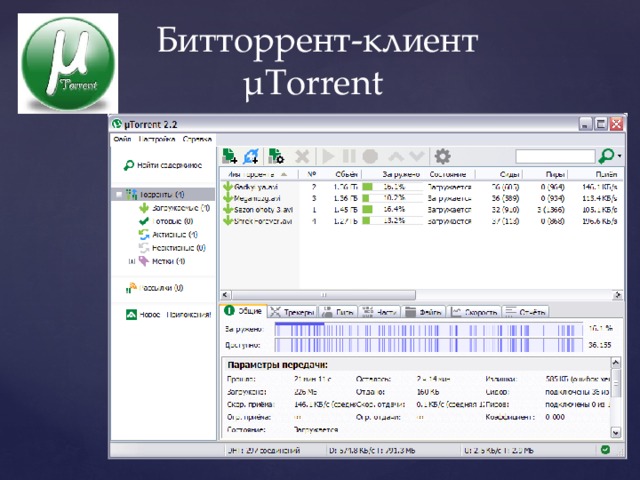640x480 pixels.
Task: Click the Start torrent play icon
Action: coord(328,156)
